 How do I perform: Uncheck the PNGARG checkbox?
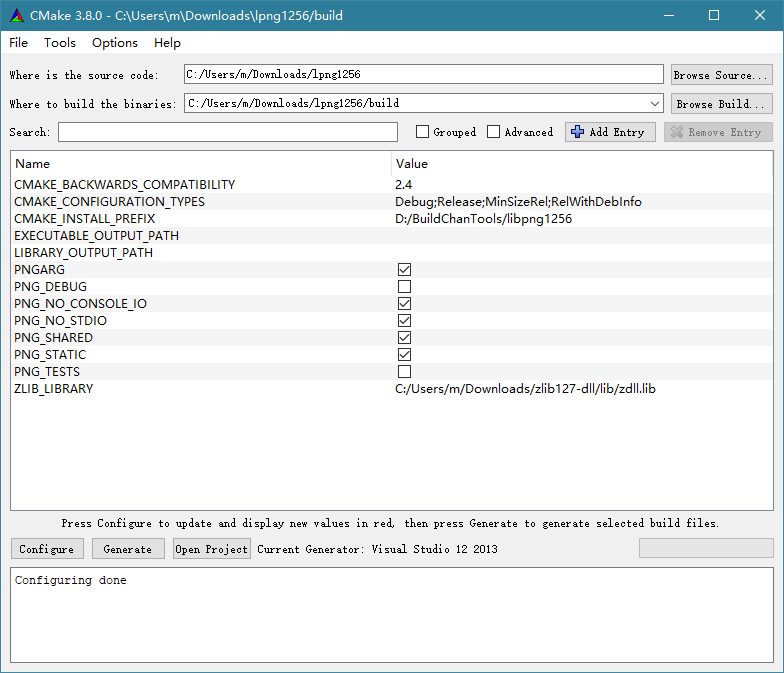click(x=404, y=270)
